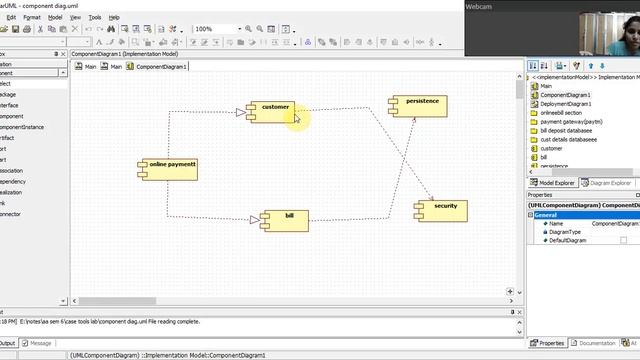Click the purple stereotype display icon

pyautogui.click(x=308, y=42)
